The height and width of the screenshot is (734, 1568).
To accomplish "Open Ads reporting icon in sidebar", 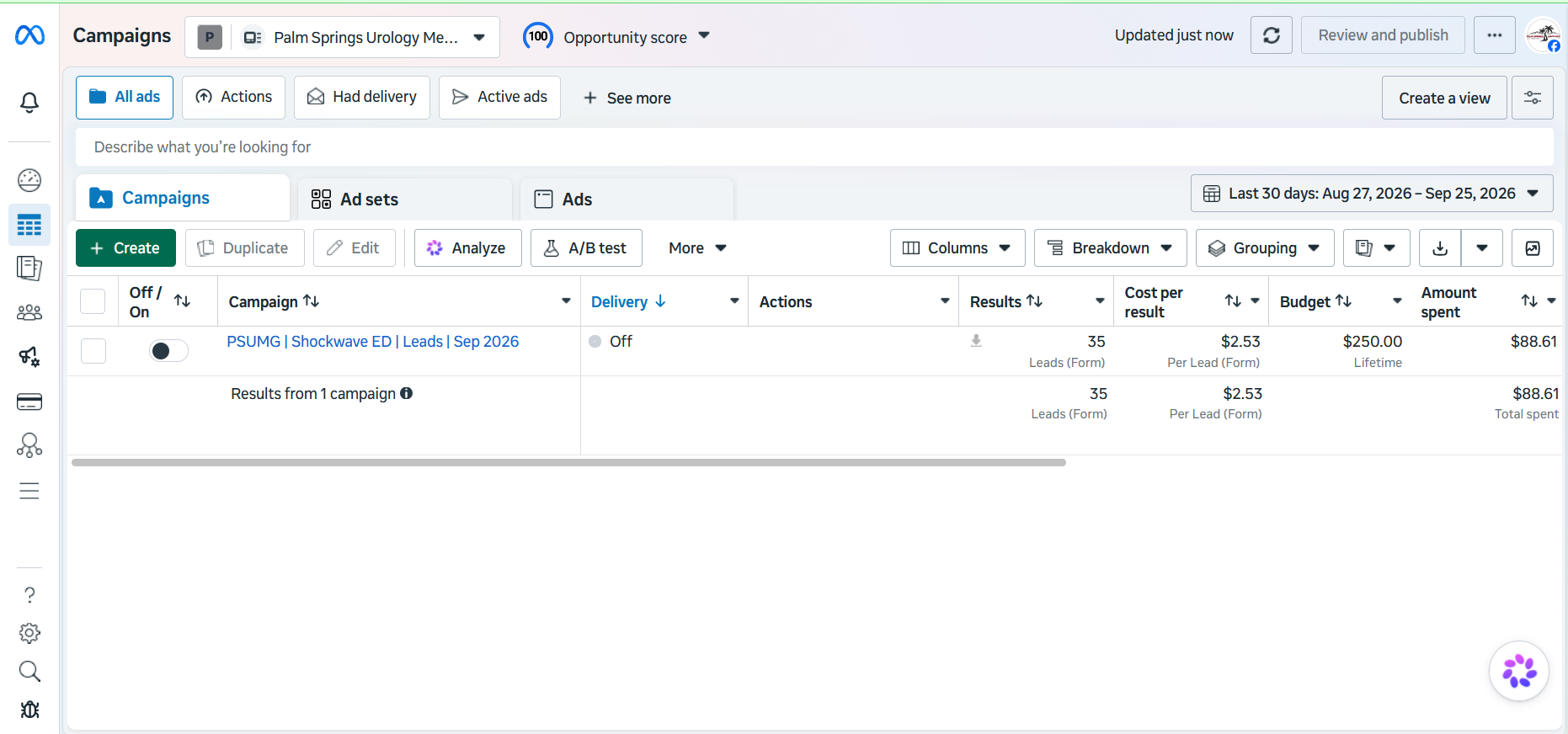I will click(x=29, y=269).
